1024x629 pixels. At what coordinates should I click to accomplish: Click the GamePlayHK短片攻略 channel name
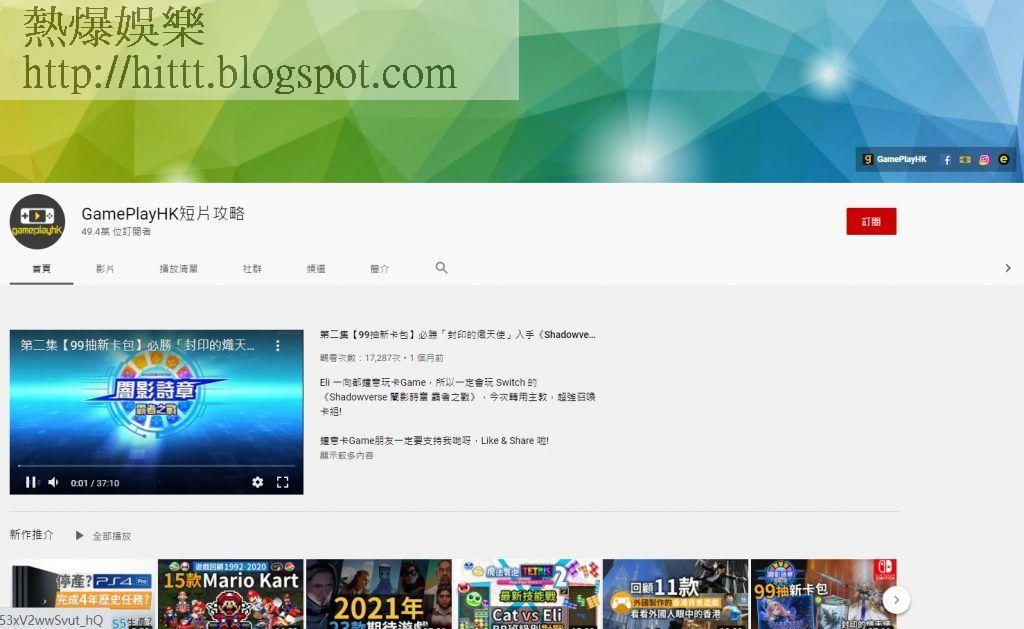[163, 214]
